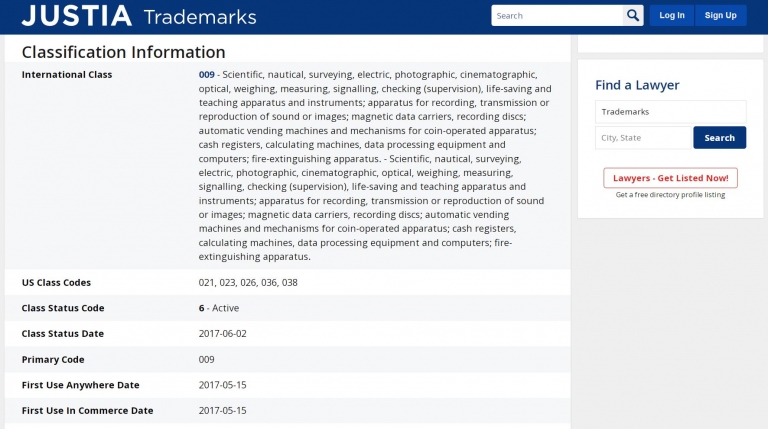Select the First Use In Commerce Date label
This screenshot has height=429, width=768.
[87, 410]
